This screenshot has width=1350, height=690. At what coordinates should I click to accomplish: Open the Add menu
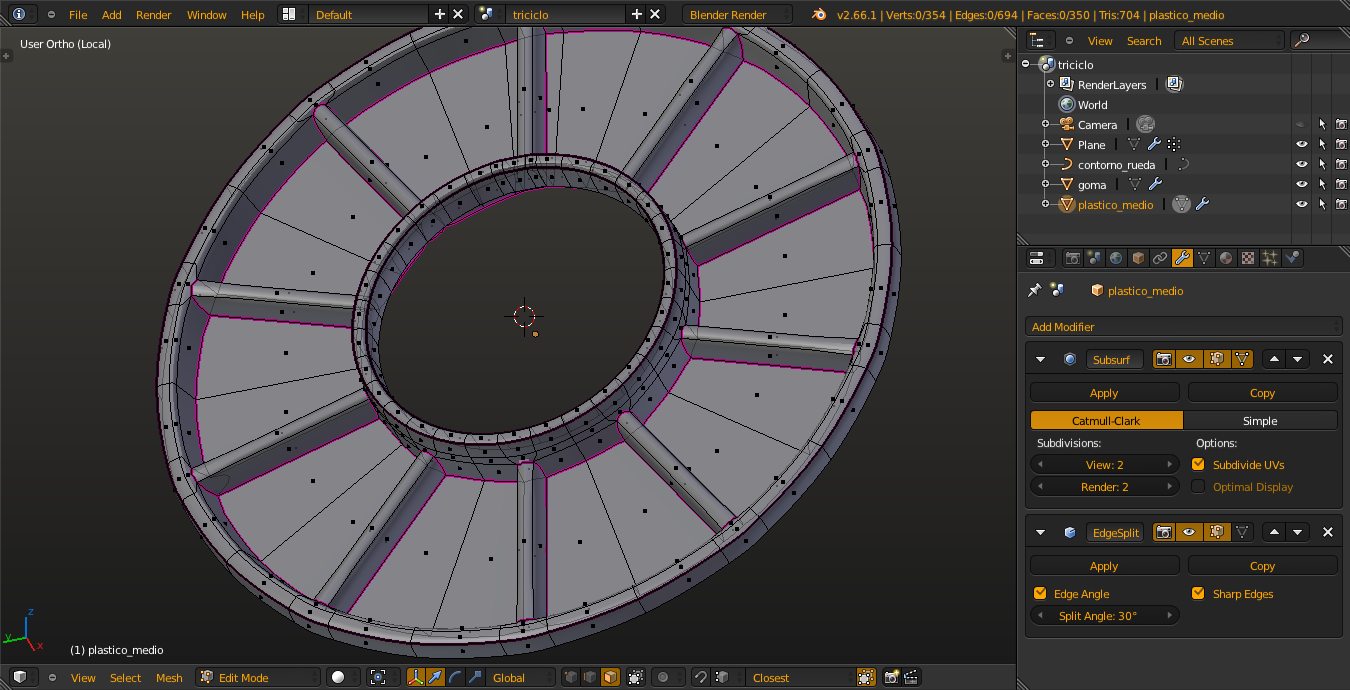point(112,14)
